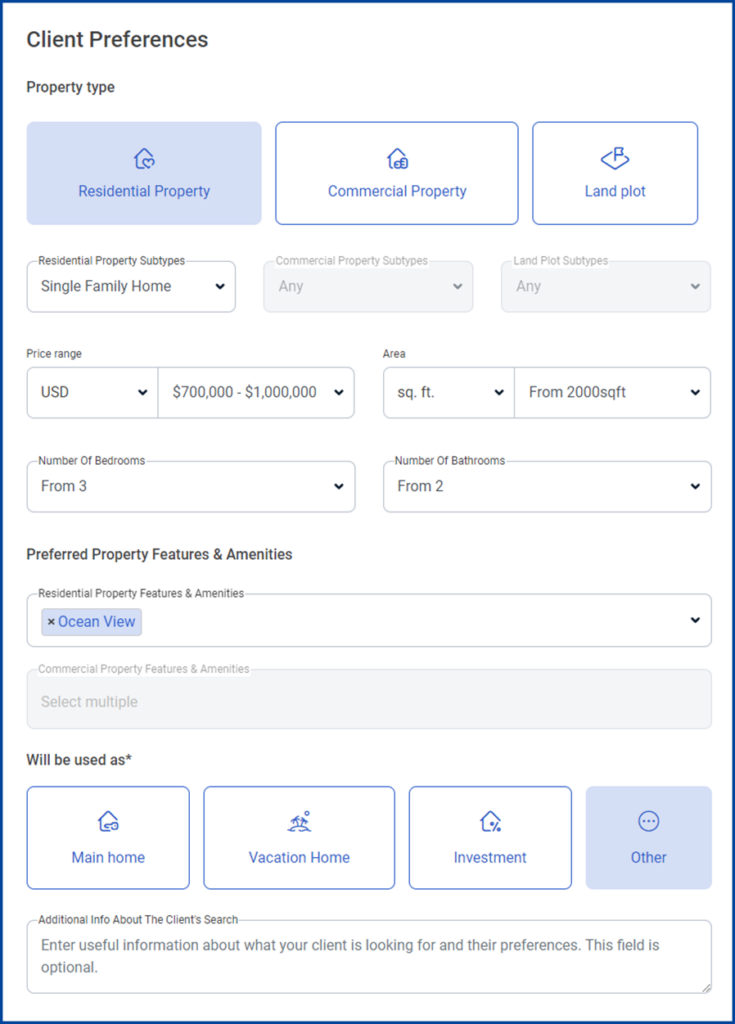Click the text area corner grip

pos(706,988)
